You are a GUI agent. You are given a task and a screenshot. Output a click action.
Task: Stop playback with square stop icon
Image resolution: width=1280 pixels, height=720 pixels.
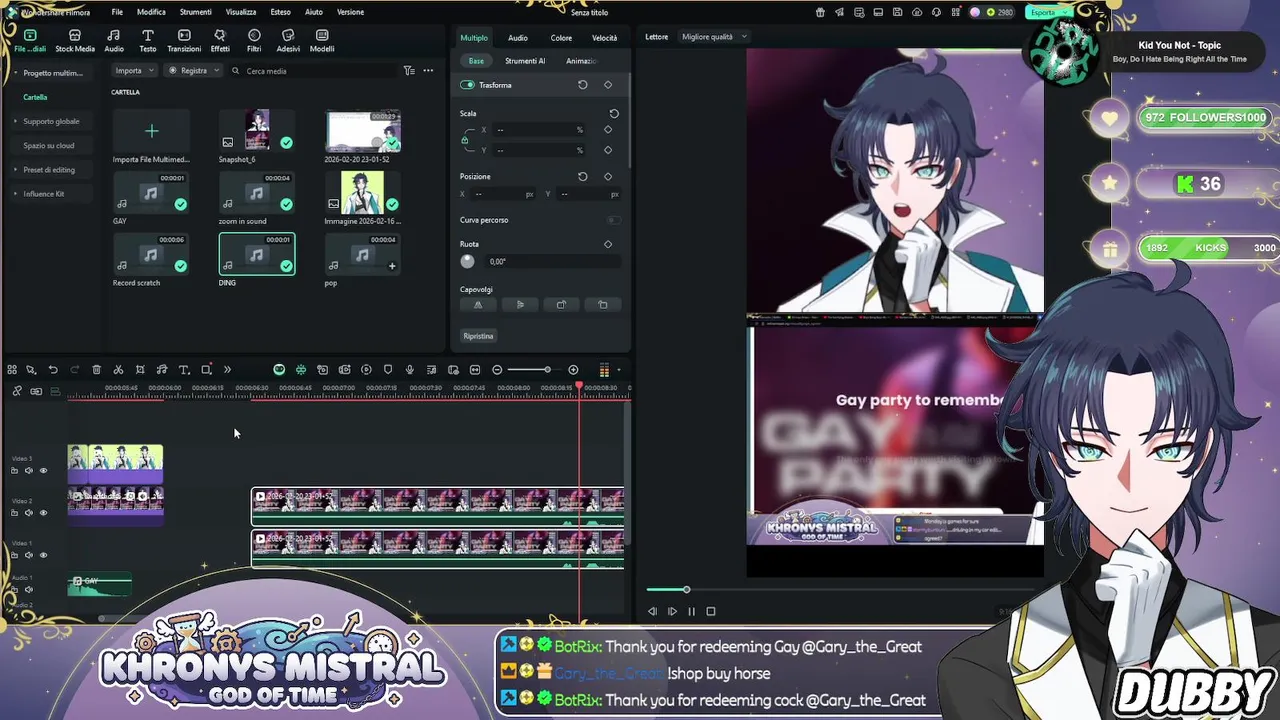711,611
